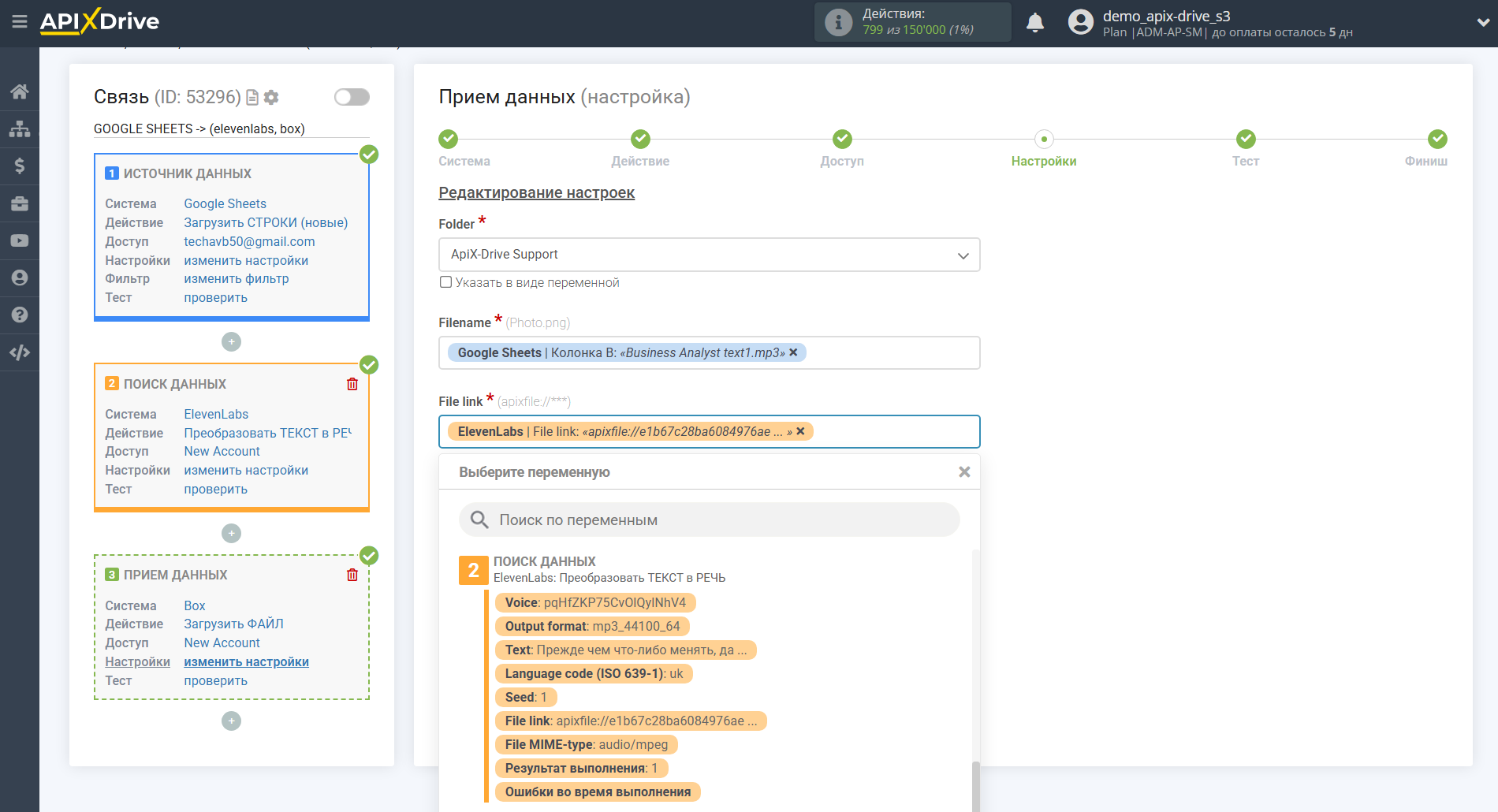Open help via question mark sidebar icon

20,315
